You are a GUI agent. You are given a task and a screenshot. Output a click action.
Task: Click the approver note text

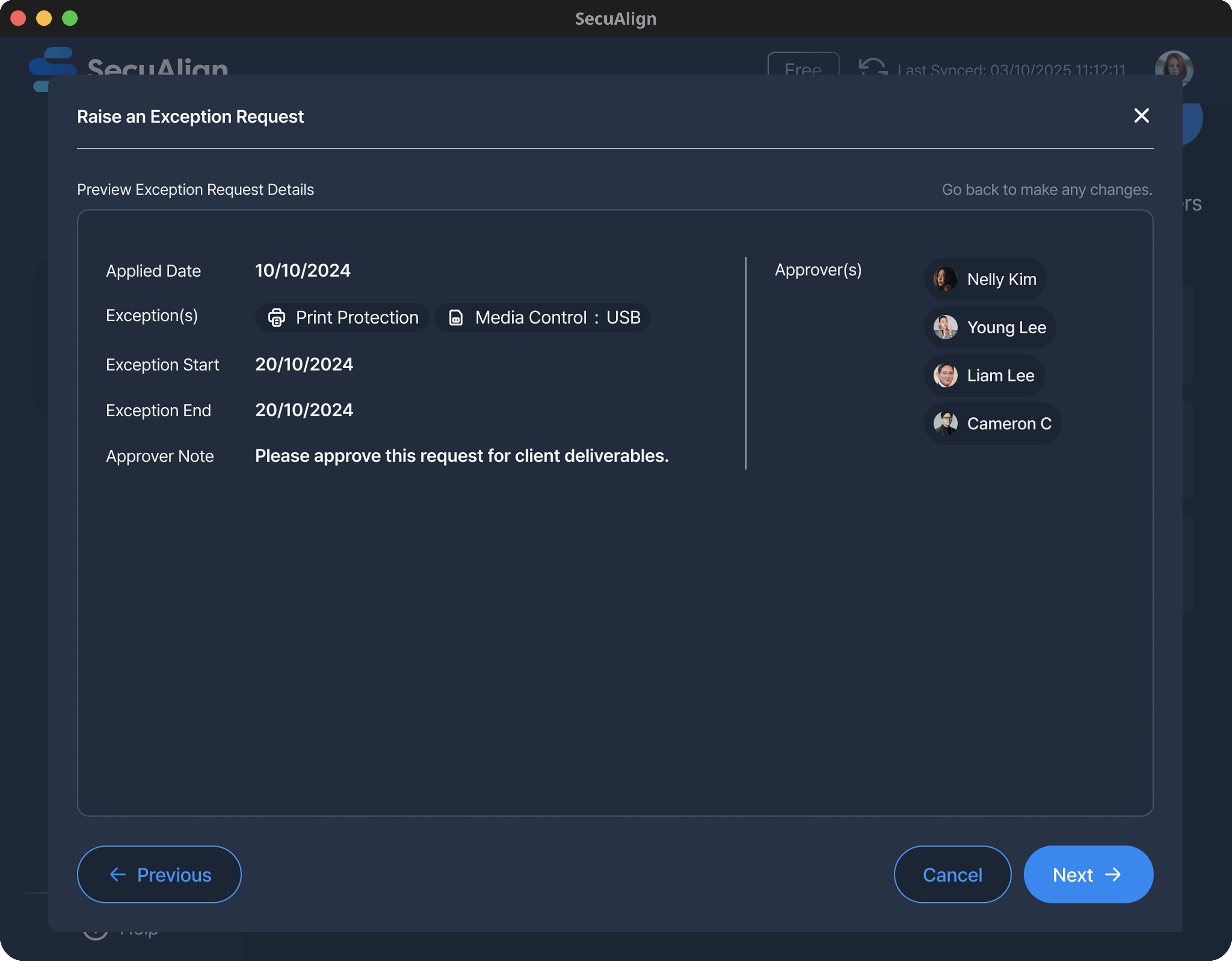click(x=461, y=456)
